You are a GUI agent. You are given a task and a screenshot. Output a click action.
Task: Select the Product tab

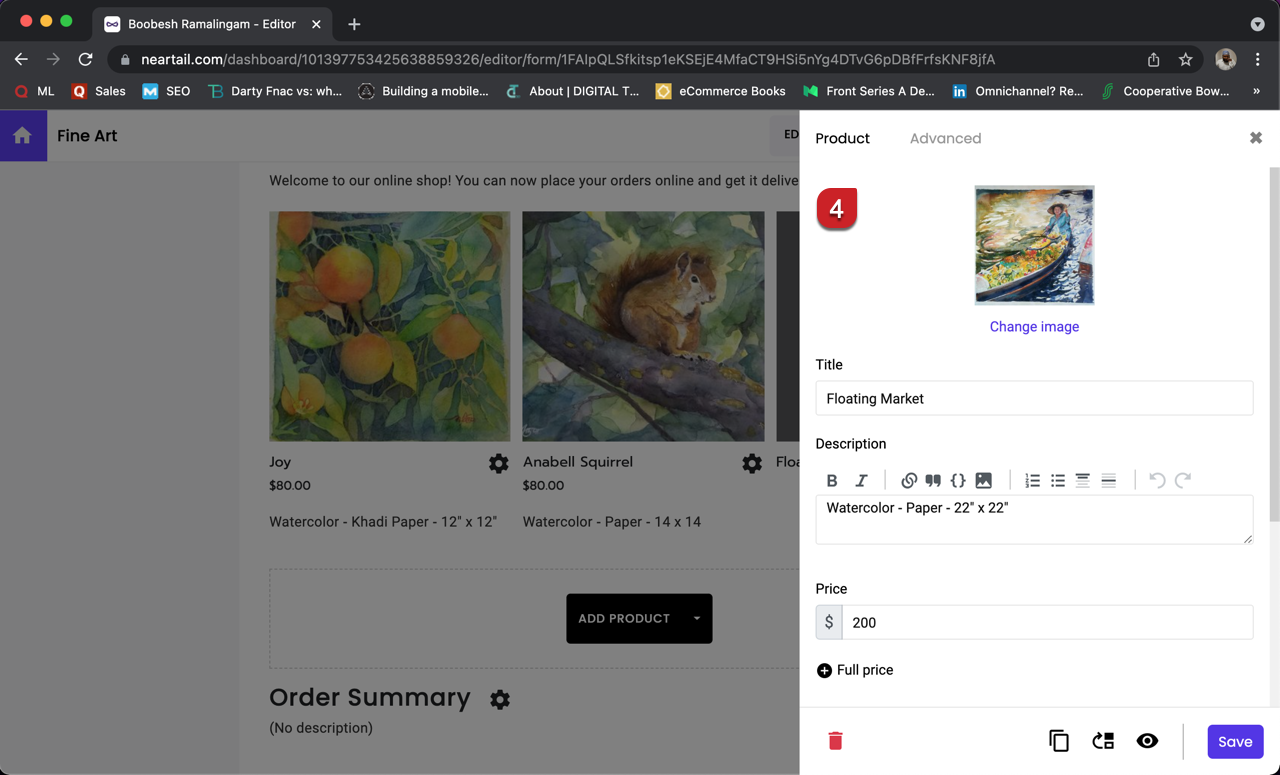click(842, 138)
